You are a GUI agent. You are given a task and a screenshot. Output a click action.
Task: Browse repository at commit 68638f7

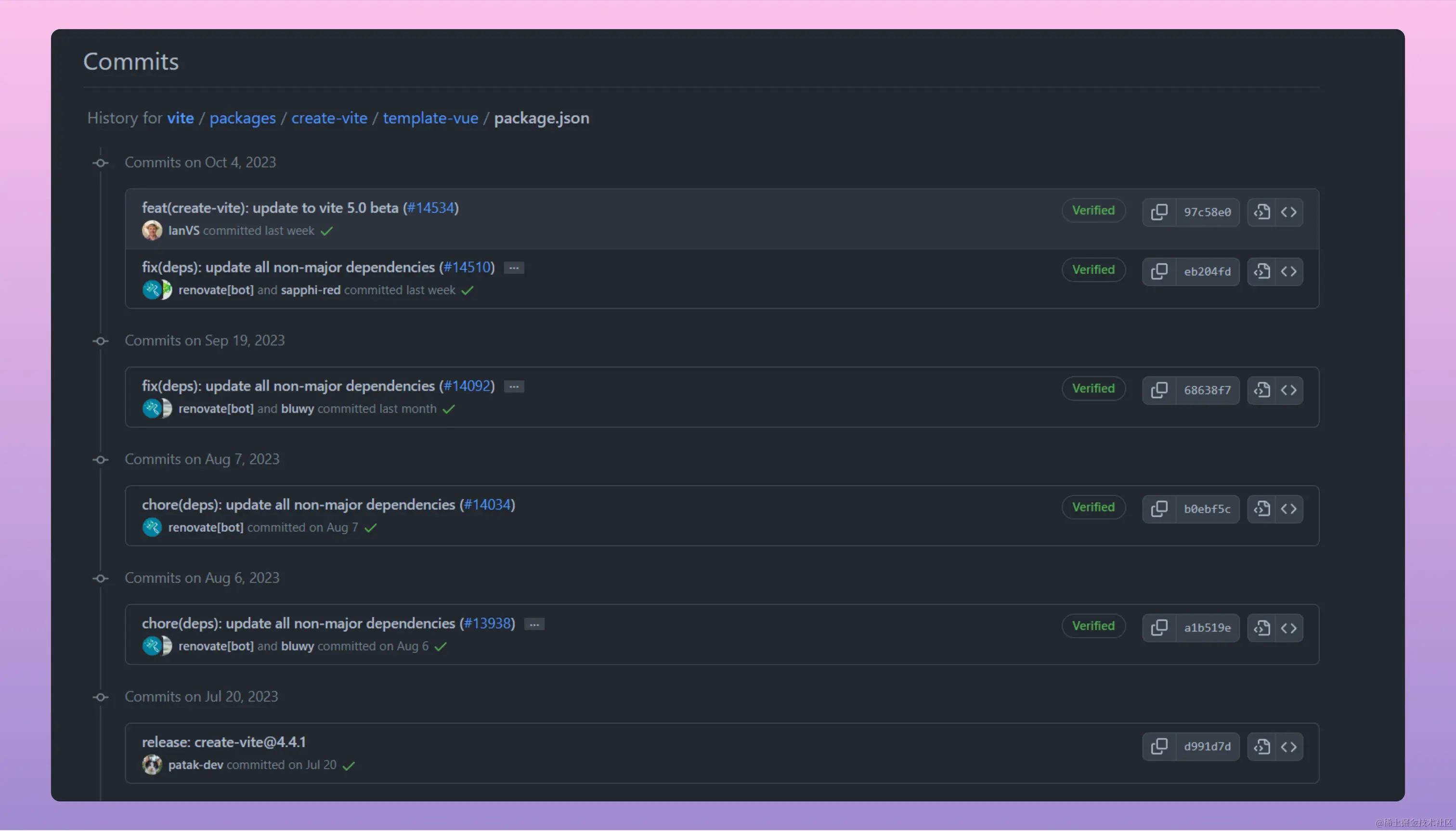1289,390
